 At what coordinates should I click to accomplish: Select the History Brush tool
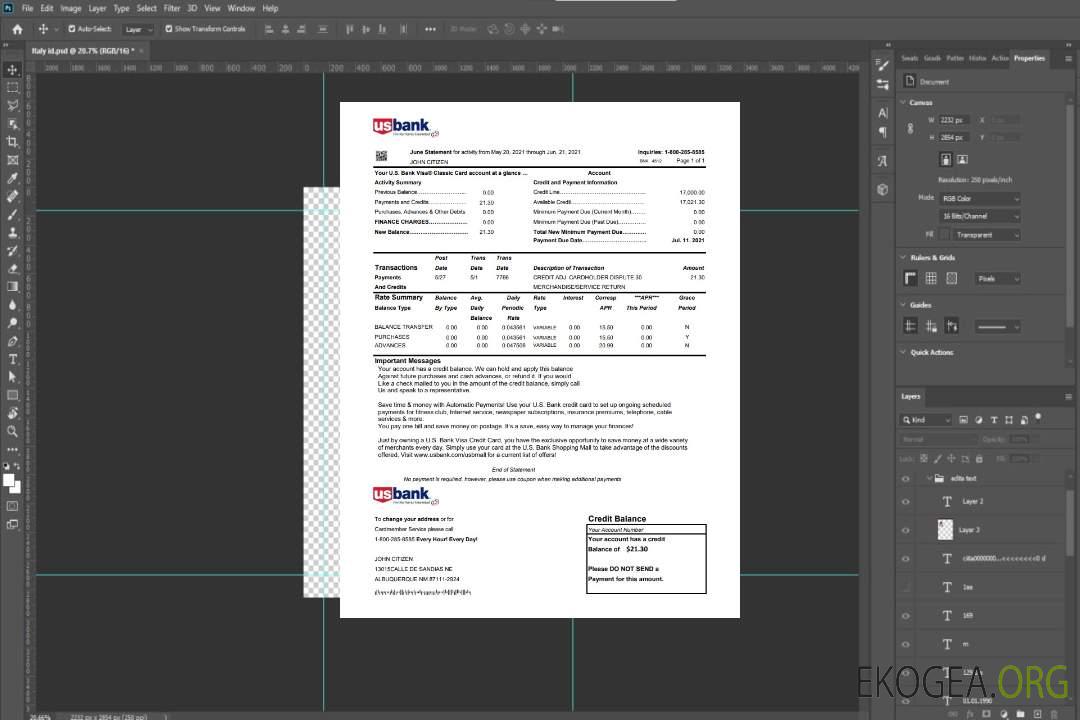click(12, 251)
